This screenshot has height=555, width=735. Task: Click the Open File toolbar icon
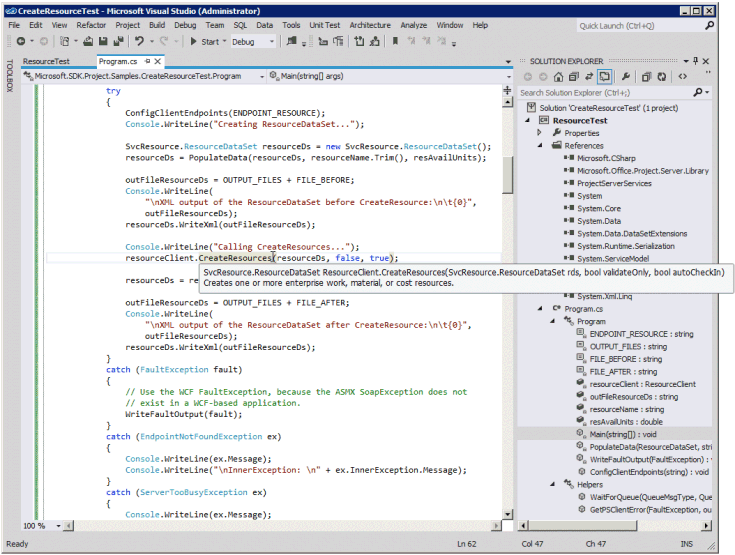88,42
